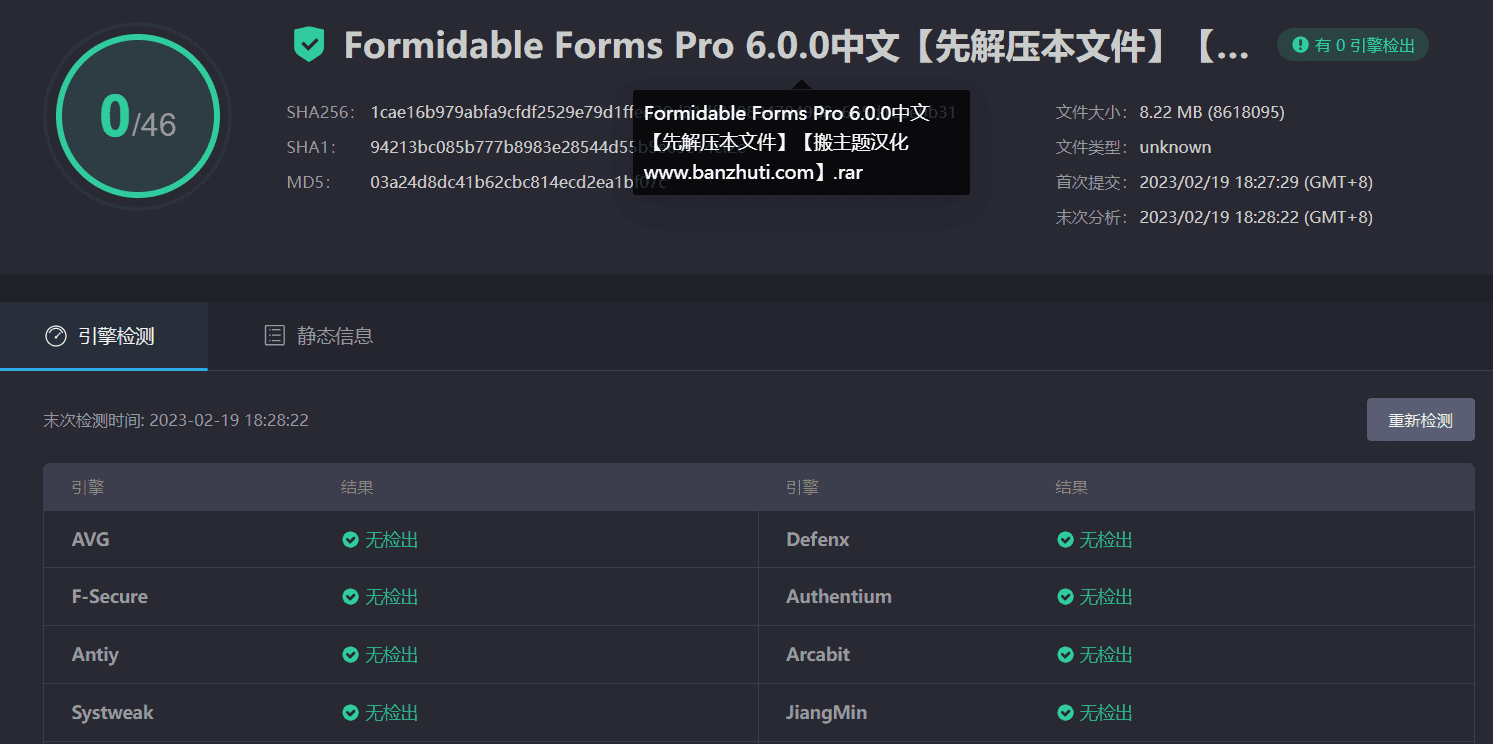This screenshot has height=744, width=1493.
Task: Click the 无检出 result text for Antiy
Action: (x=391, y=655)
